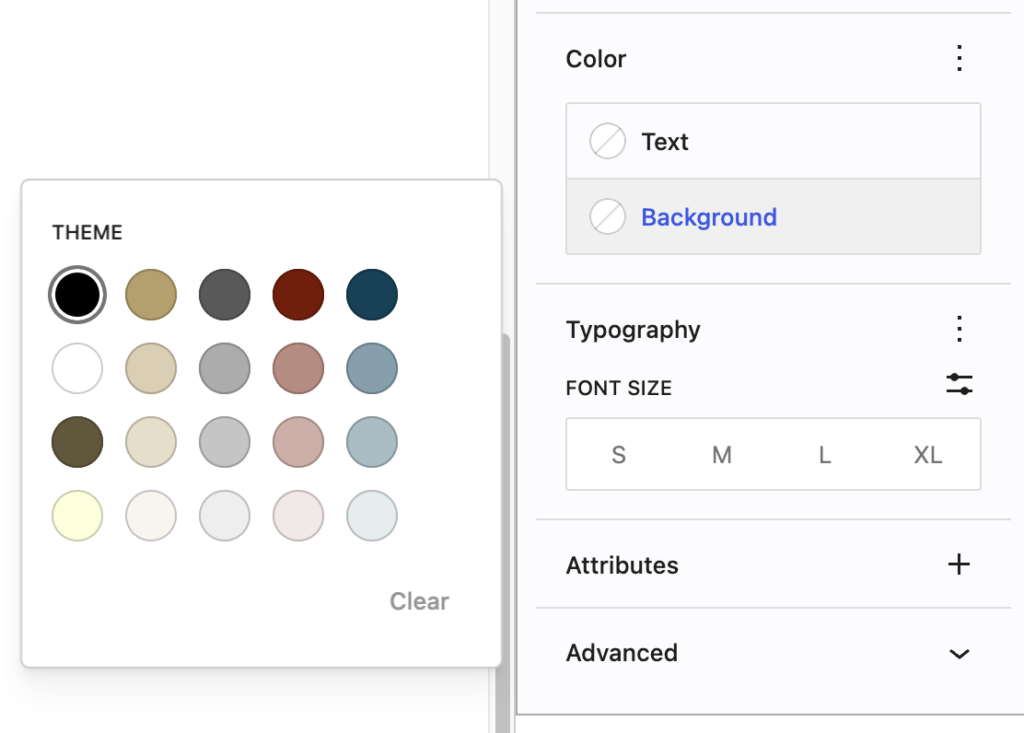Pick the tan gold swatch in top row
Viewport: 1024px width, 733px height.
pyautogui.click(x=151, y=295)
